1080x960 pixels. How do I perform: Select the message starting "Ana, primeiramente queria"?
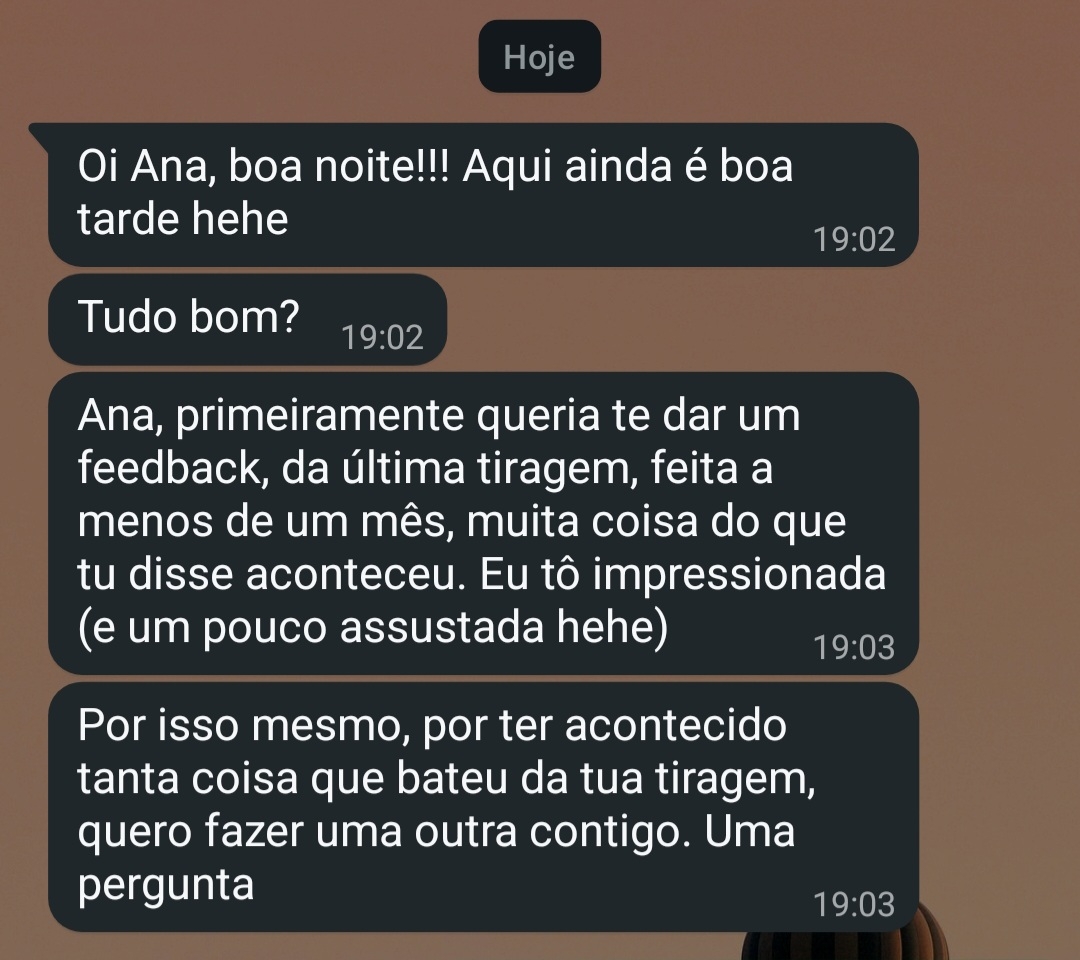(484, 523)
